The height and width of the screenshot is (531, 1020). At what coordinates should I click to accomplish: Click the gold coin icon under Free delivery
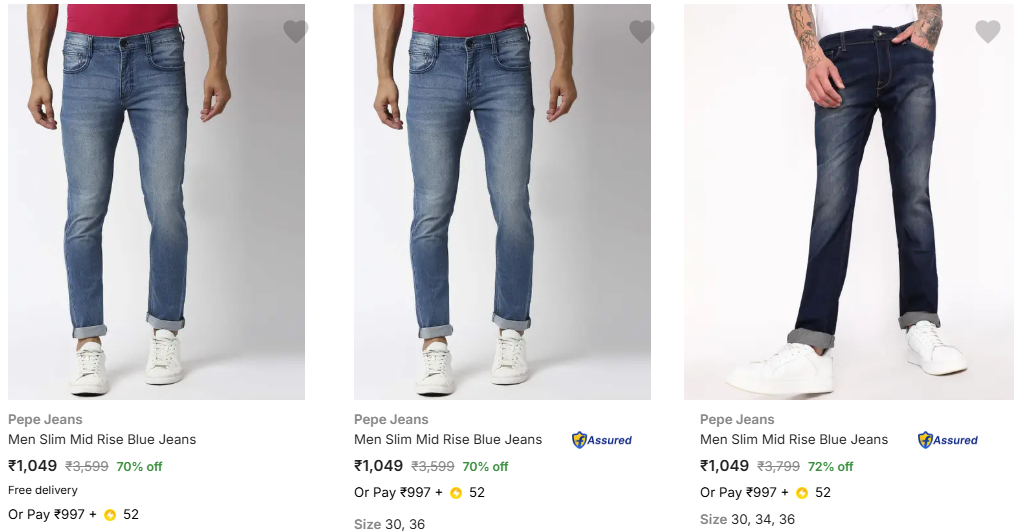coord(110,515)
